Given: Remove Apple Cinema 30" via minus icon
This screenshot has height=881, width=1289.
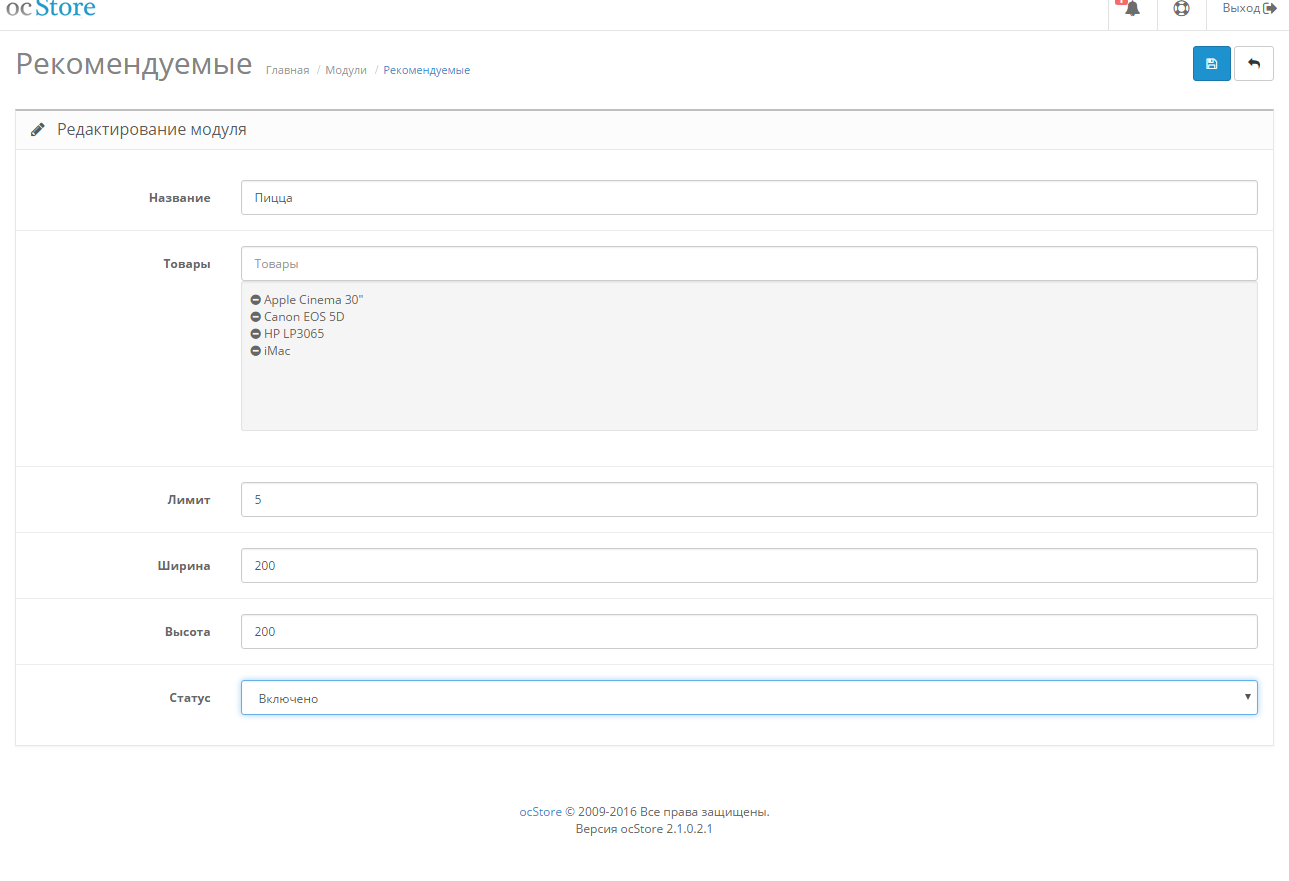Looking at the screenshot, I should pos(256,300).
